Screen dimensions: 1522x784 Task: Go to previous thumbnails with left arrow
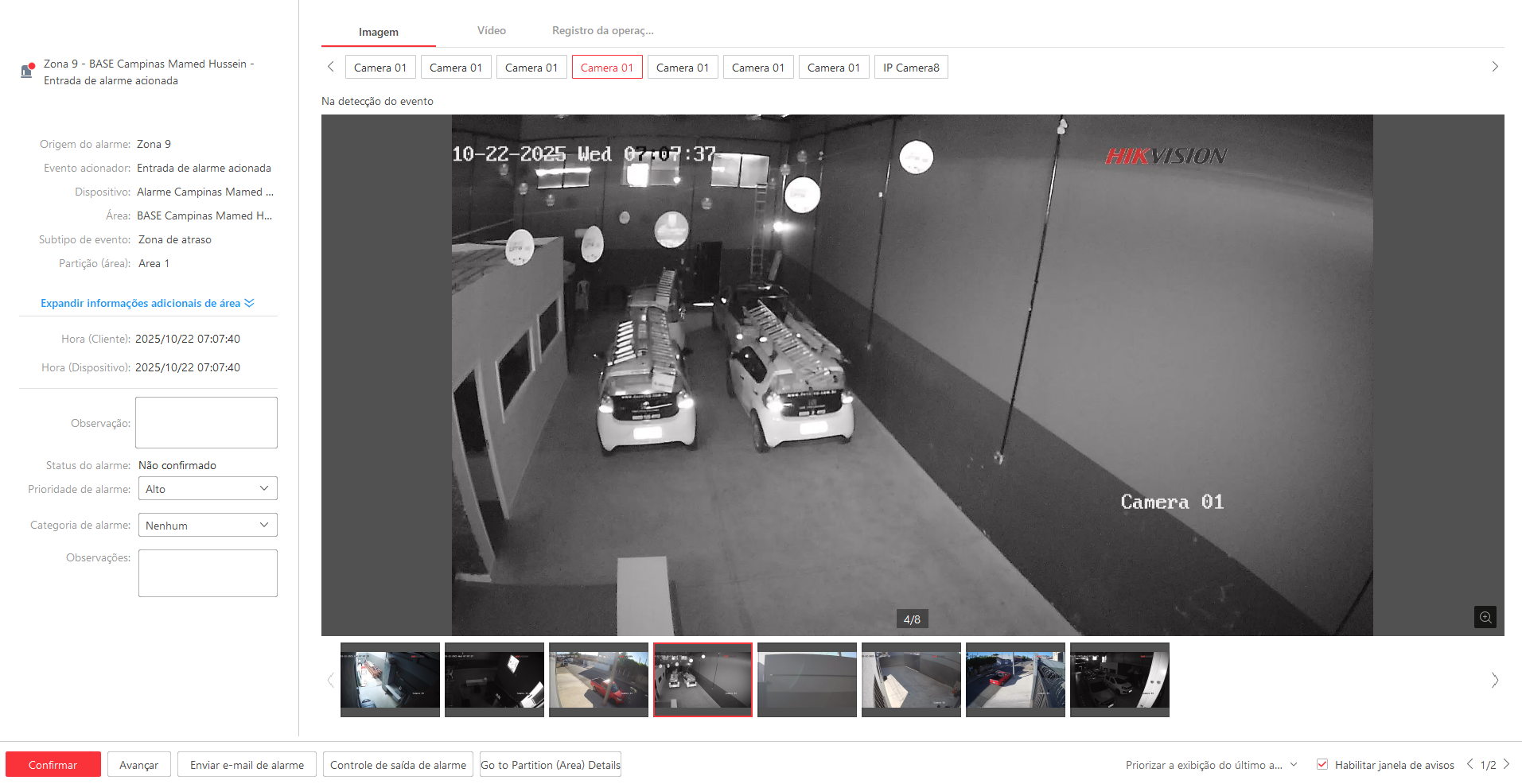tap(330, 680)
